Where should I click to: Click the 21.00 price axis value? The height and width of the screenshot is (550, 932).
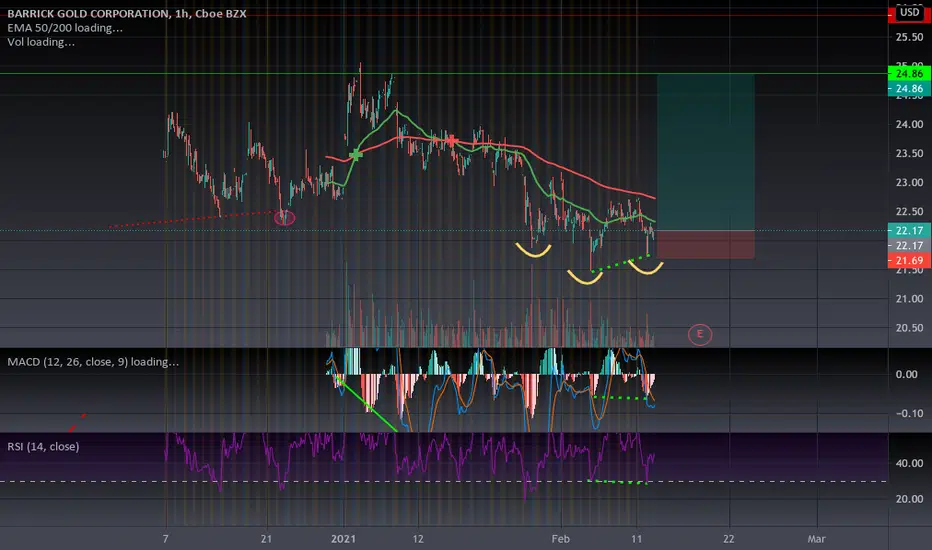909,298
